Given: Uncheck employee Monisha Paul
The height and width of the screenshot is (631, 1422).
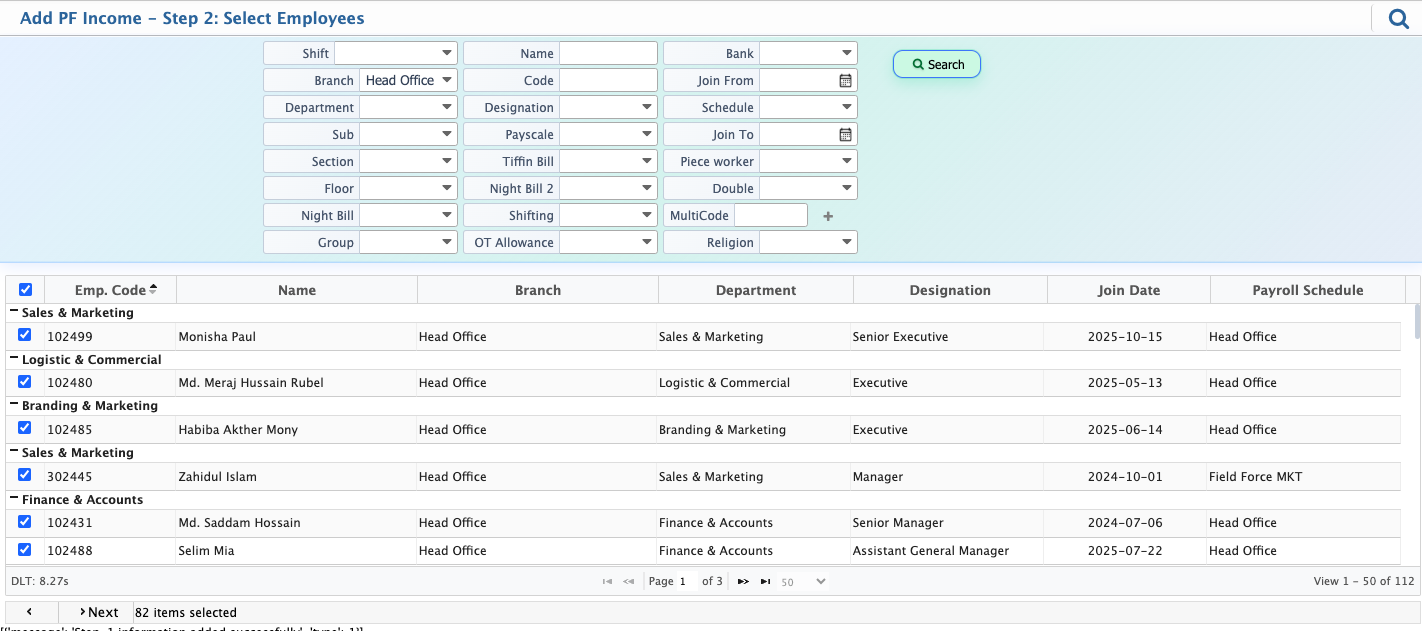Looking at the screenshot, I should tap(25, 335).
